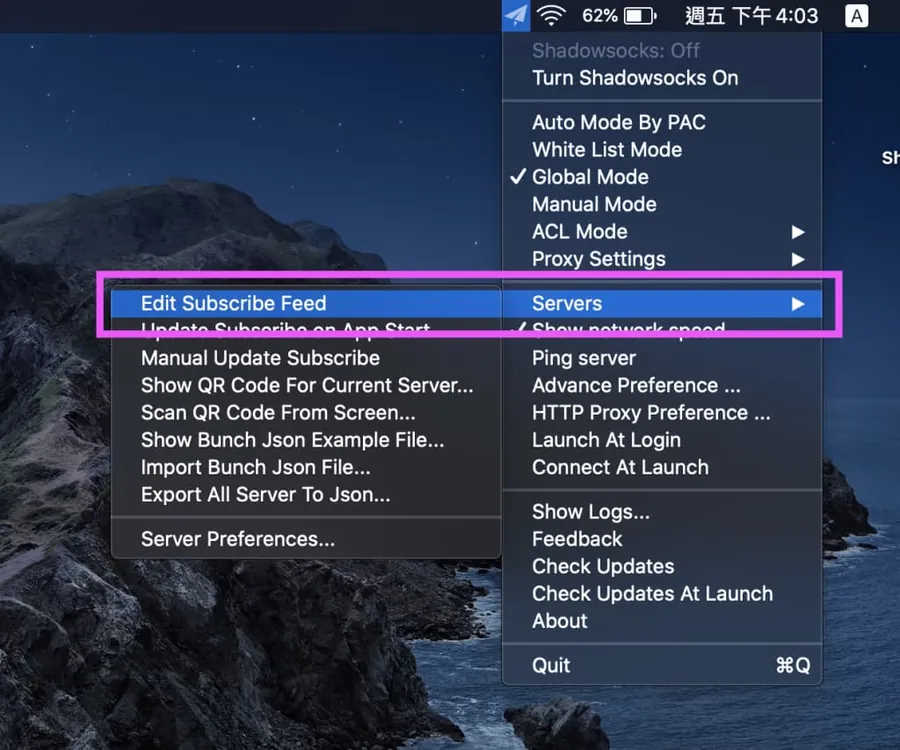This screenshot has height=750, width=900.
Task: Select the checked Global Mode item
Action: (x=662, y=177)
